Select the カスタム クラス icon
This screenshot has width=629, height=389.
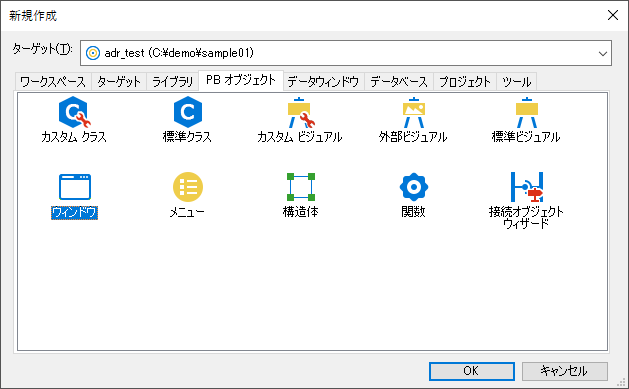[75, 112]
